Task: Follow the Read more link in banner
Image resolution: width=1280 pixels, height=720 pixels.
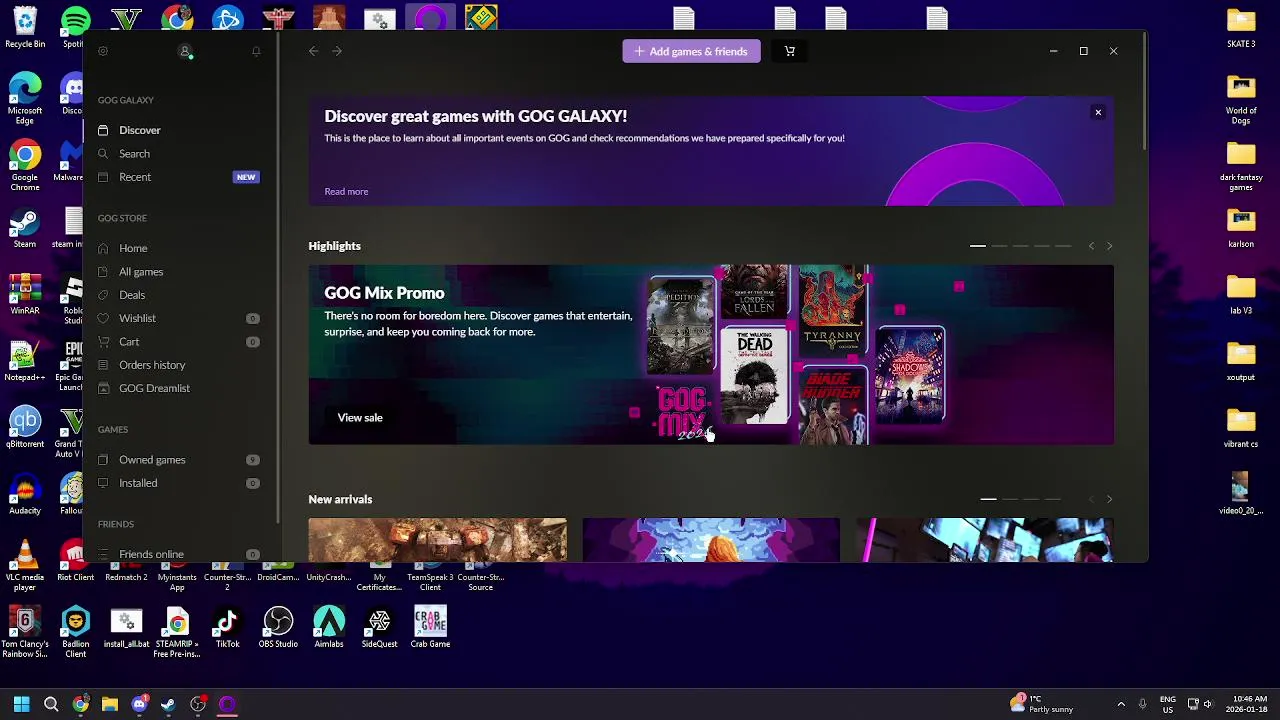Action: (346, 191)
